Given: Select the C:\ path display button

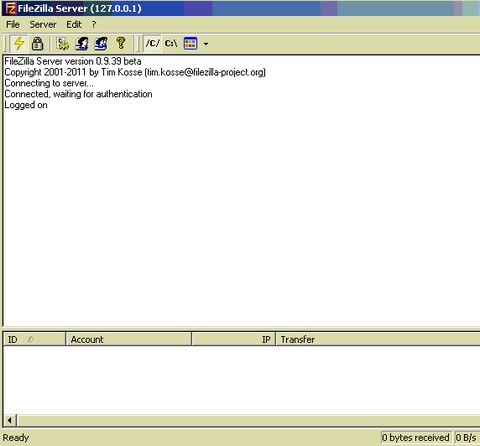Looking at the screenshot, I should pos(171,43).
